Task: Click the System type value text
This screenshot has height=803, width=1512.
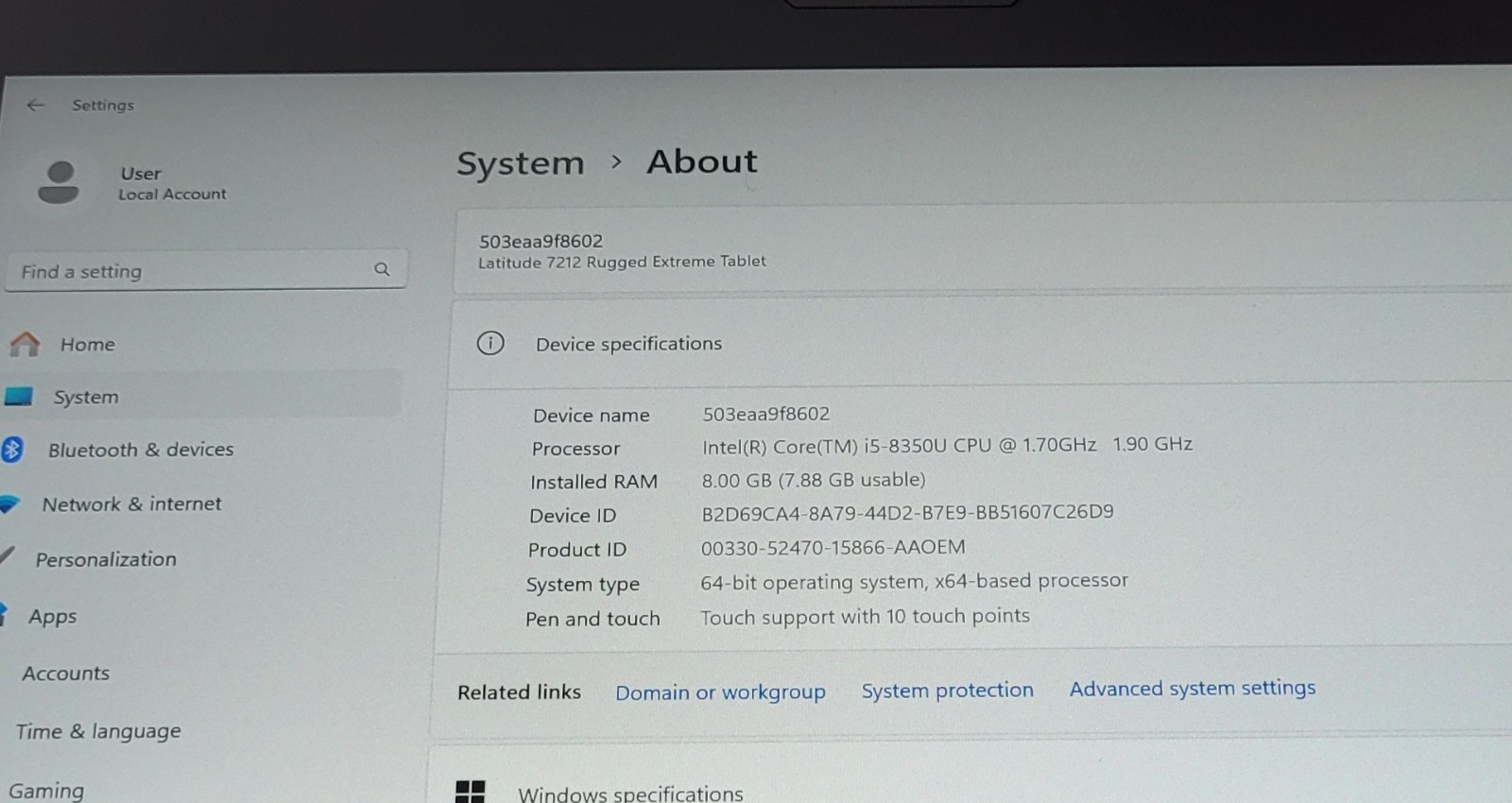Action: click(x=914, y=581)
